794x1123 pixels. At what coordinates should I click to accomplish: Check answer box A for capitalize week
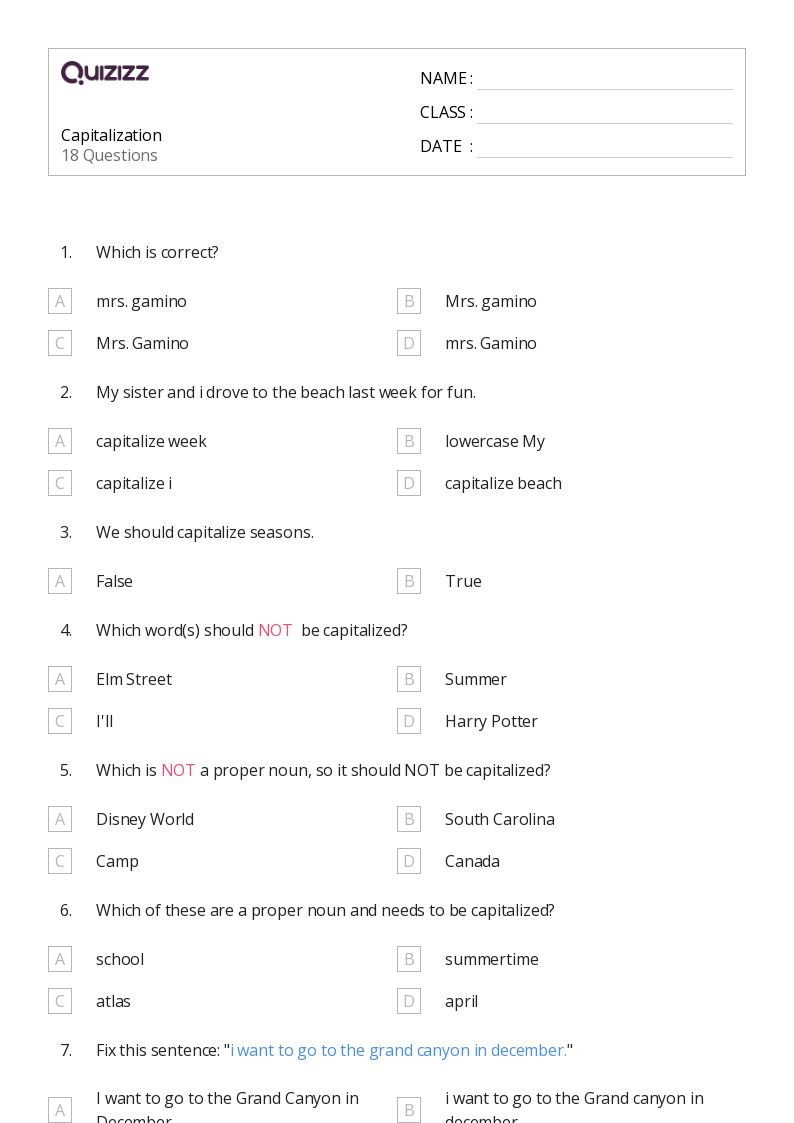60,441
